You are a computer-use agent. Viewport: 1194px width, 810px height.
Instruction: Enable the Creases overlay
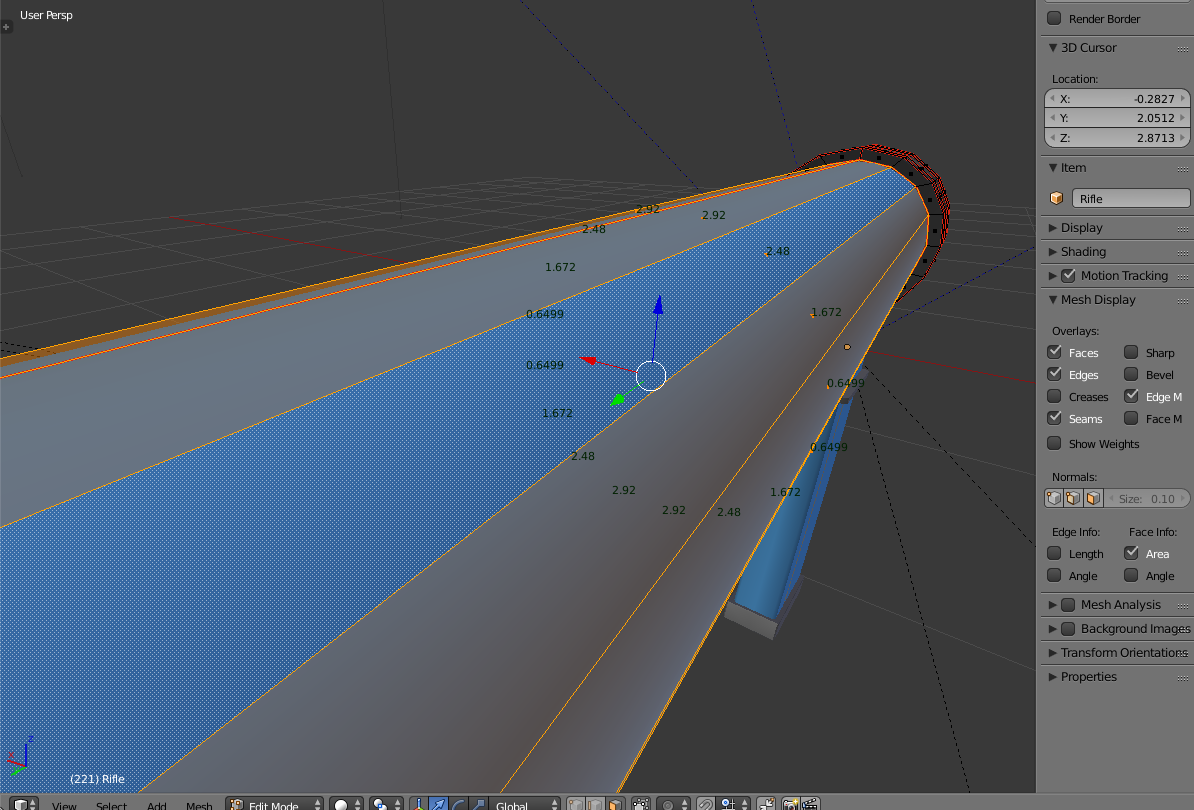[1055, 396]
